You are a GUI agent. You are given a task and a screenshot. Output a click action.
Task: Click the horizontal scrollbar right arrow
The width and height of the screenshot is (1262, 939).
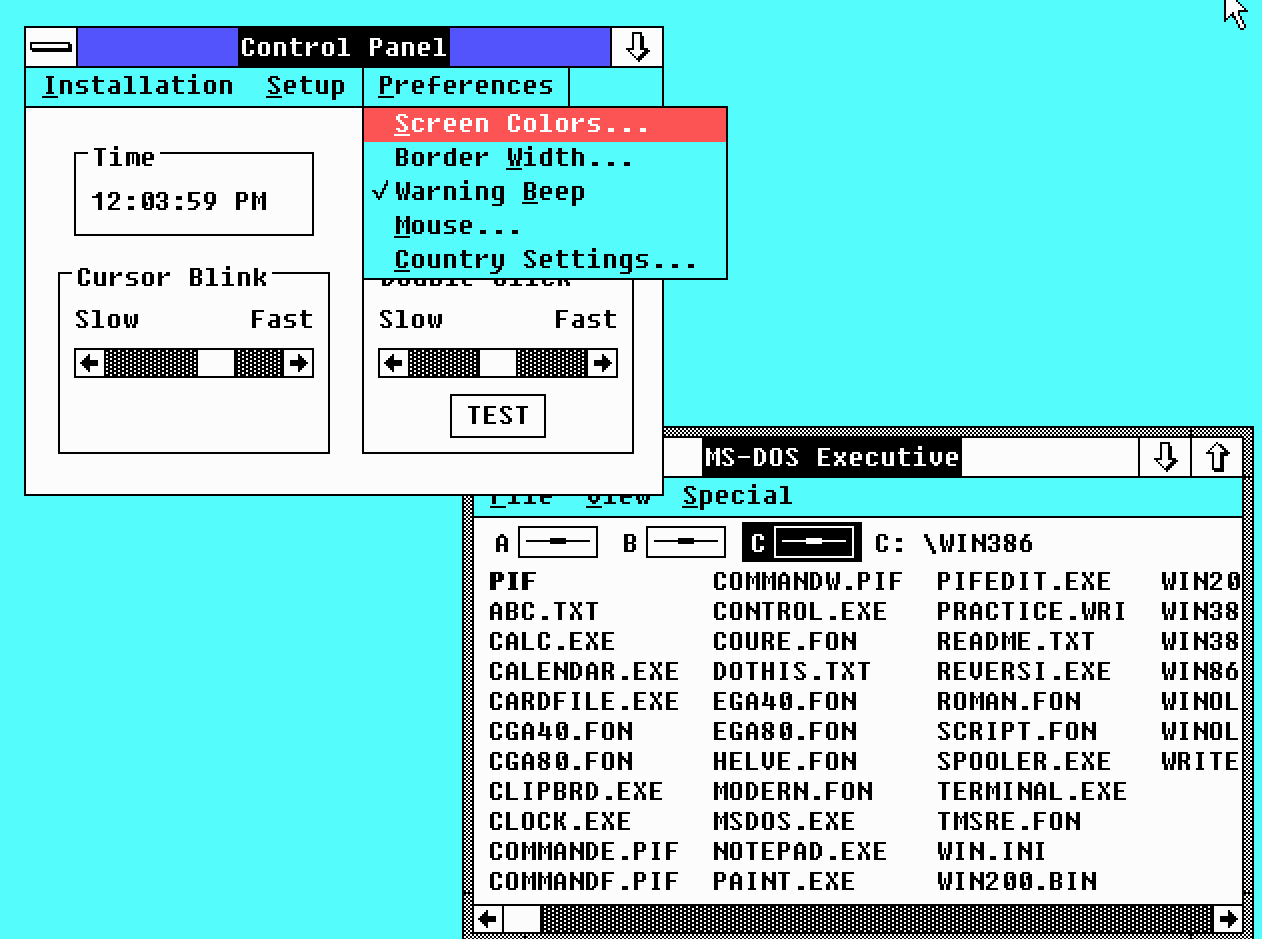[x=1228, y=918]
